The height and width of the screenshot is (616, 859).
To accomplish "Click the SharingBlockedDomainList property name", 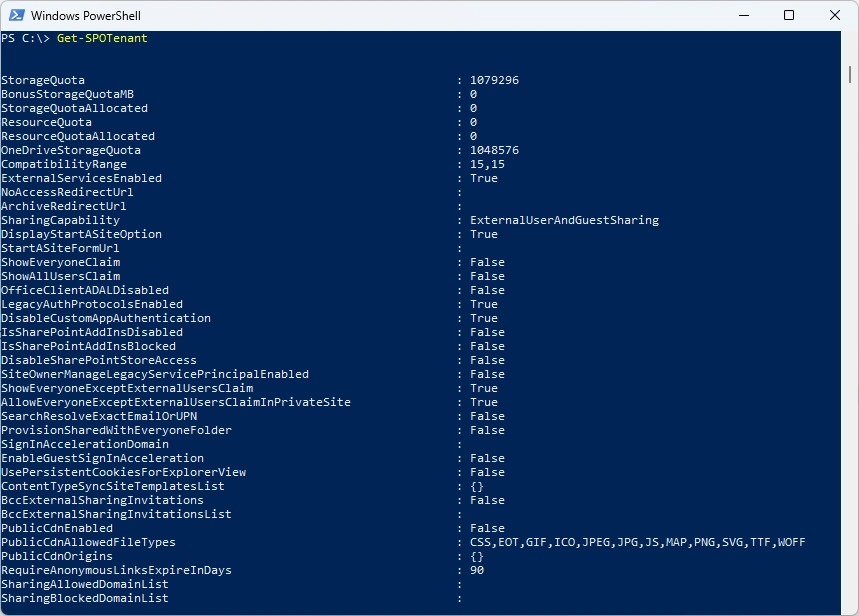I will pyautogui.click(x=85, y=598).
